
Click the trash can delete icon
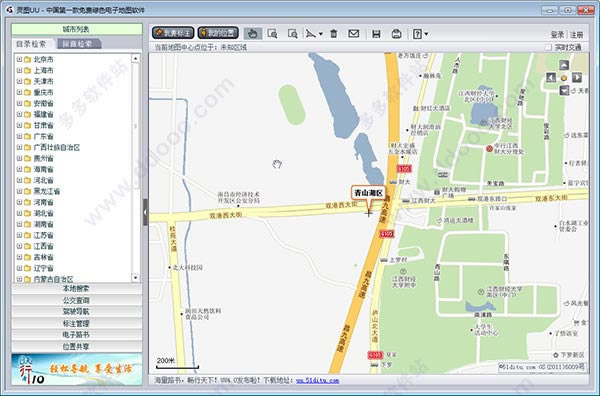[x=334, y=34]
